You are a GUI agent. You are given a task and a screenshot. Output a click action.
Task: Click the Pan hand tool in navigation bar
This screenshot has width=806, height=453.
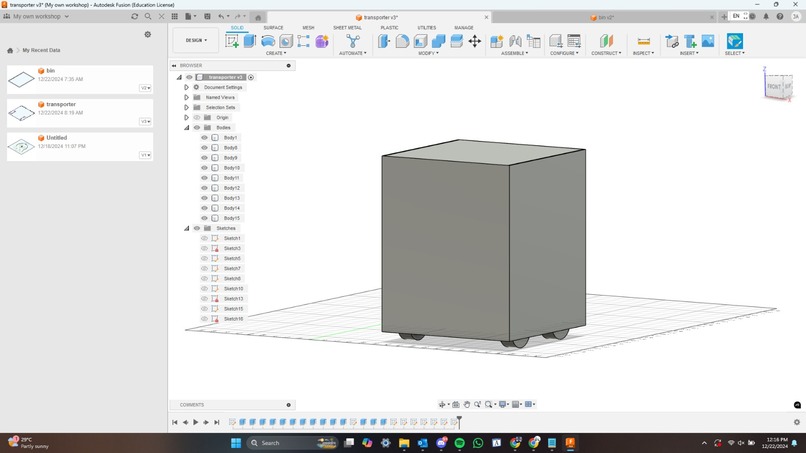tap(467, 405)
